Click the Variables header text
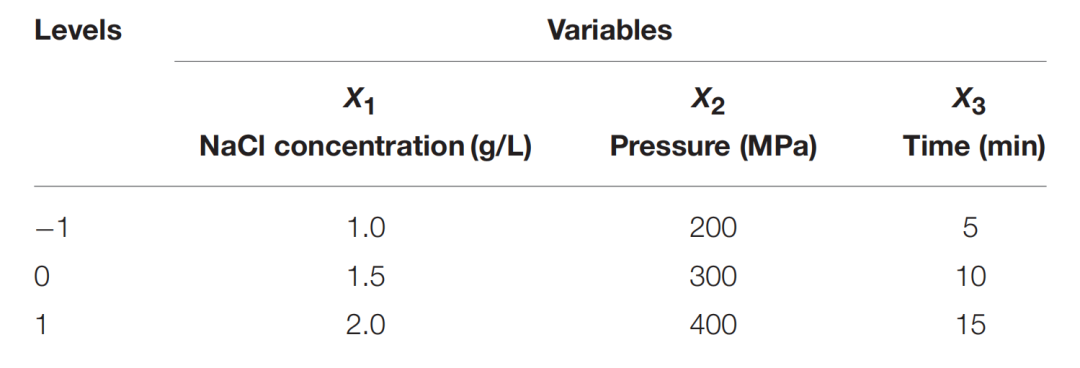The image size is (1080, 368). point(610,30)
